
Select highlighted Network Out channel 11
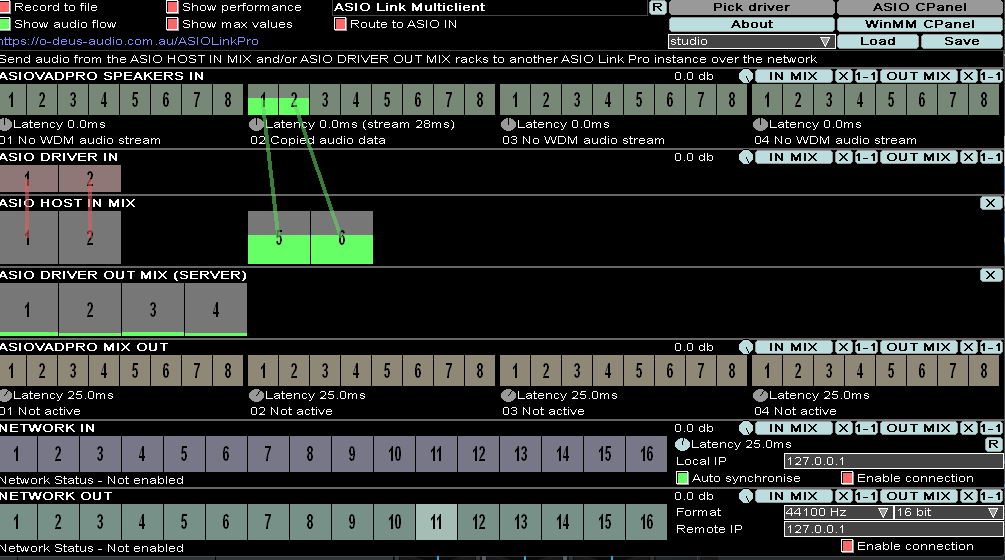(x=436, y=522)
